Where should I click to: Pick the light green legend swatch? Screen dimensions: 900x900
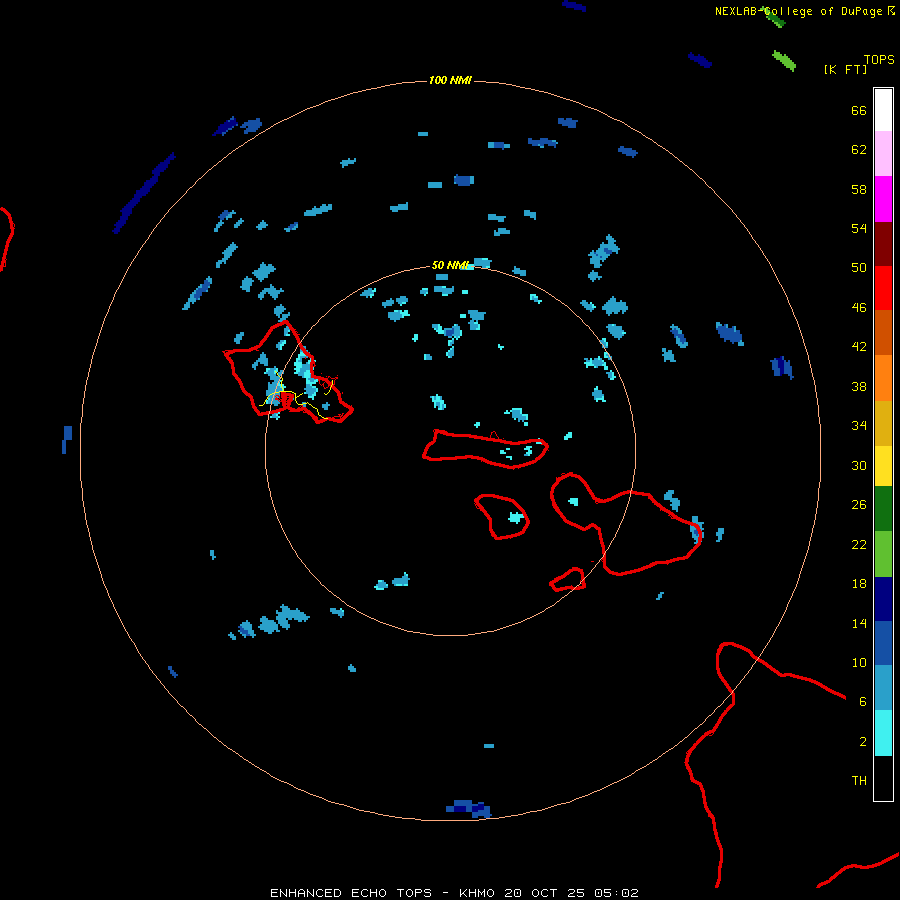pyautogui.click(x=883, y=554)
